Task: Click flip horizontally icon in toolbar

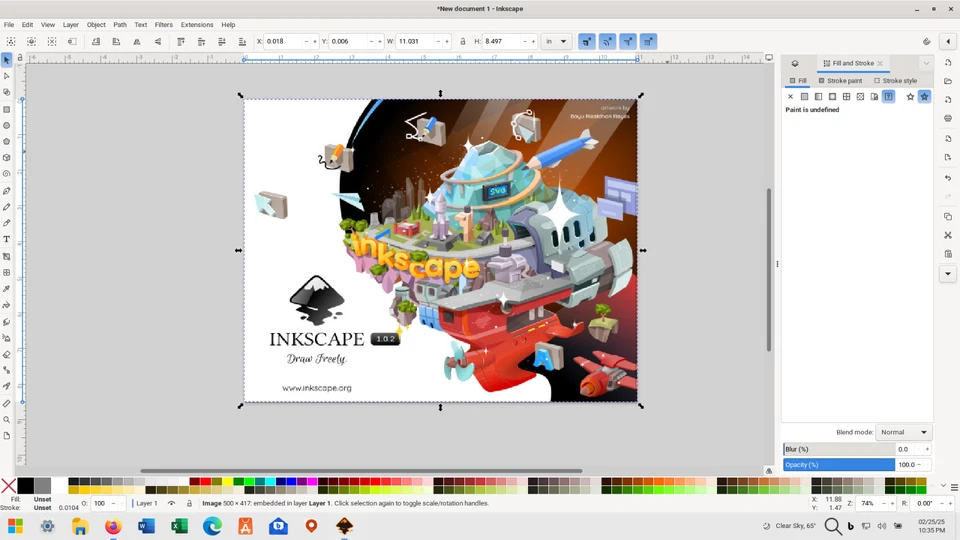Action: pos(137,42)
